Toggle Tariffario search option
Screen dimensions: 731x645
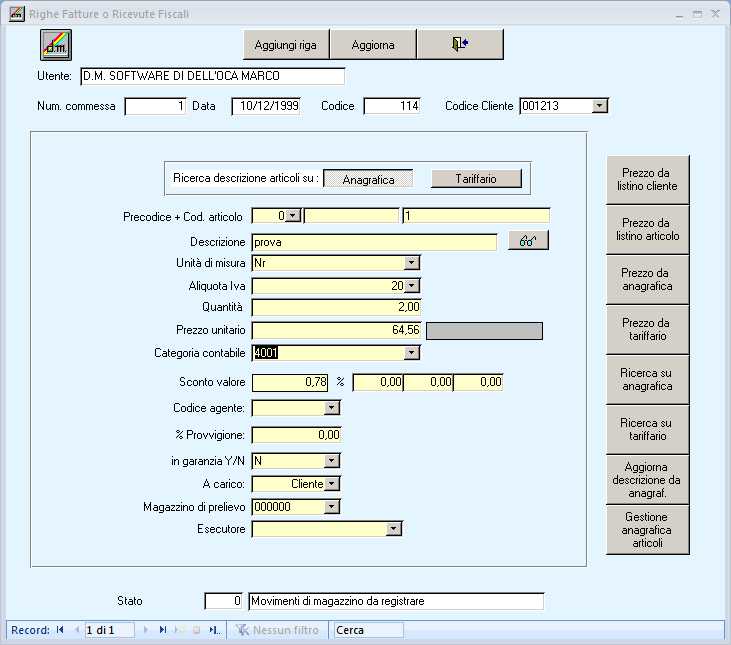476,178
